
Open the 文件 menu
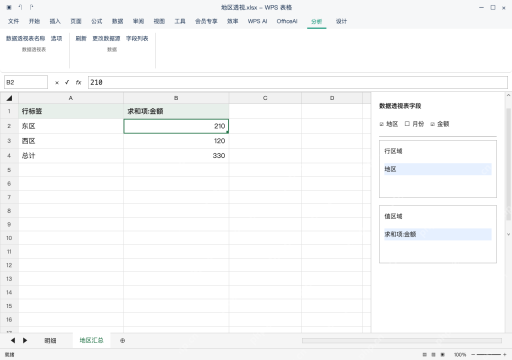point(13,21)
